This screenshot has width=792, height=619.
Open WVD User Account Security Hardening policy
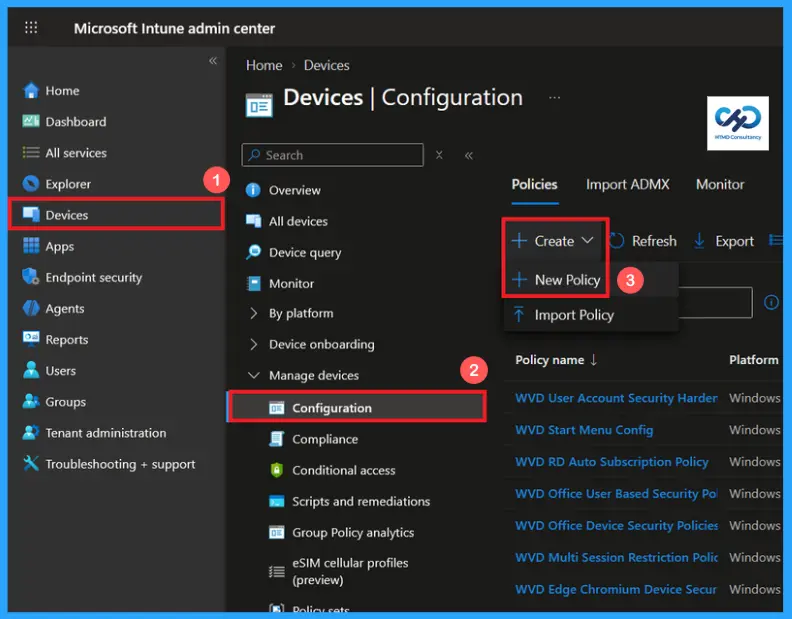(x=616, y=398)
